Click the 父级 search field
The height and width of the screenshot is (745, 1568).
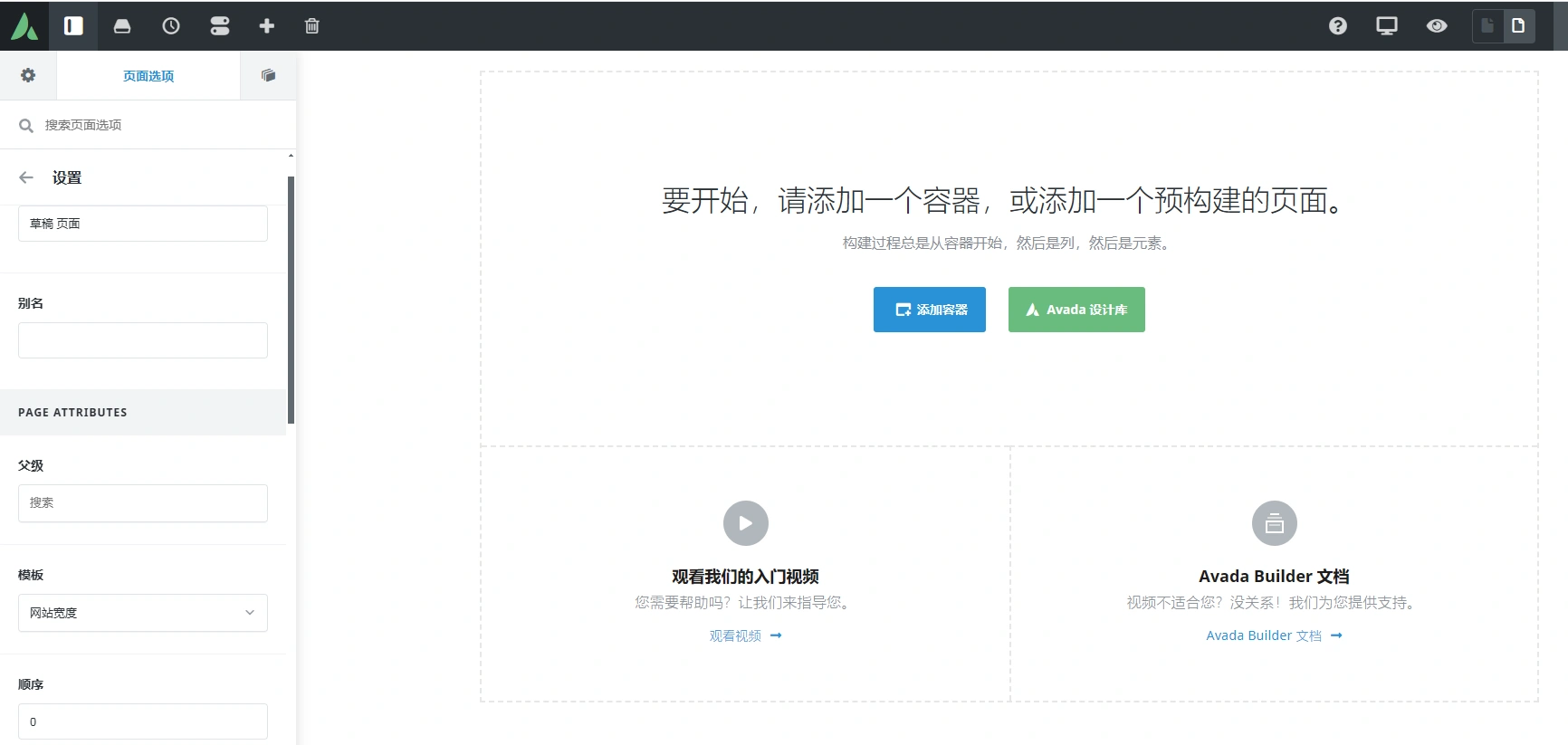point(143,503)
